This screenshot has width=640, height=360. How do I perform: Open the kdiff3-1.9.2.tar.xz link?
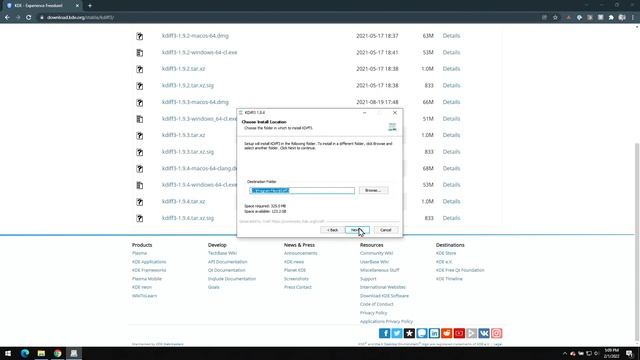(x=183, y=69)
